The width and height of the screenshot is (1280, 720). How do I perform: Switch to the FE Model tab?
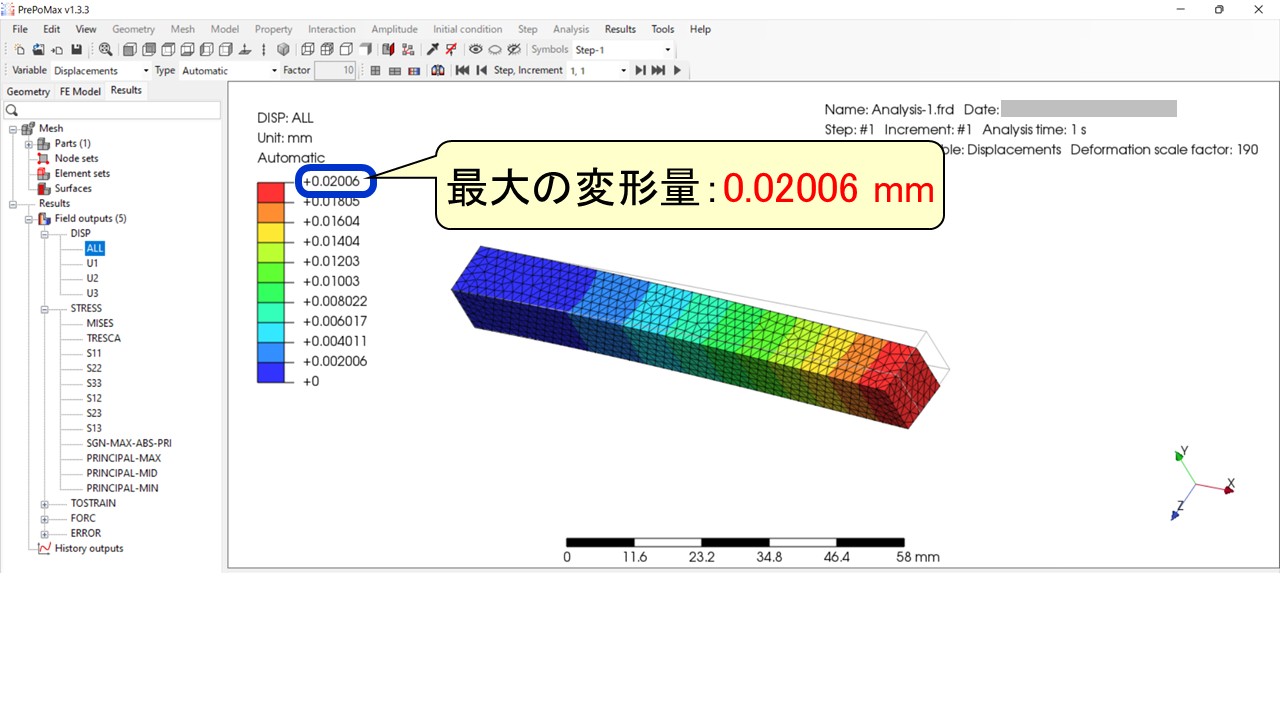80,91
